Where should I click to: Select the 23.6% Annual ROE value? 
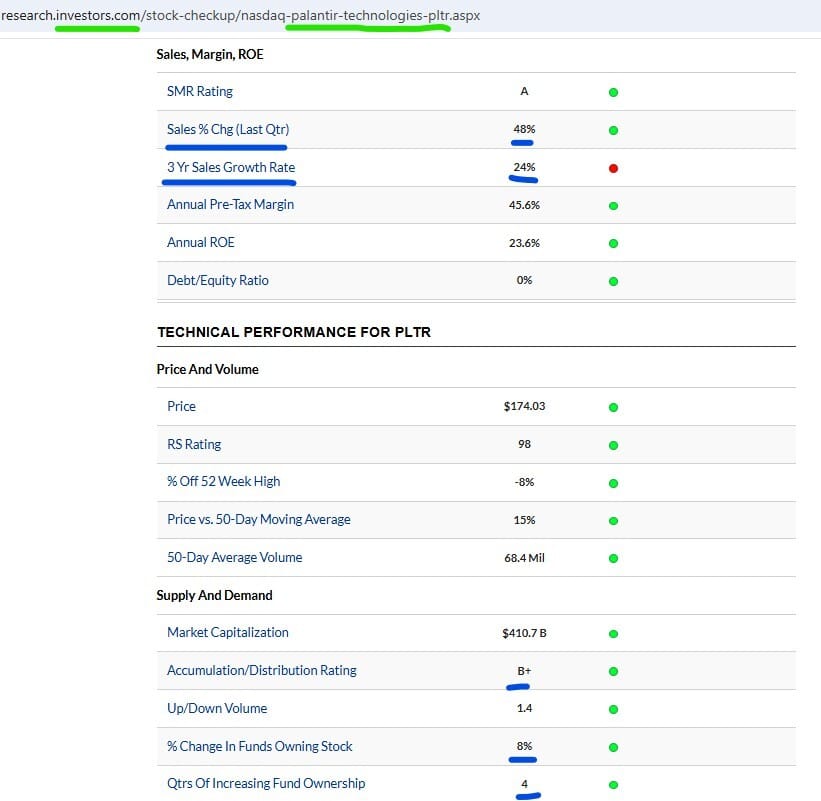[x=524, y=242]
